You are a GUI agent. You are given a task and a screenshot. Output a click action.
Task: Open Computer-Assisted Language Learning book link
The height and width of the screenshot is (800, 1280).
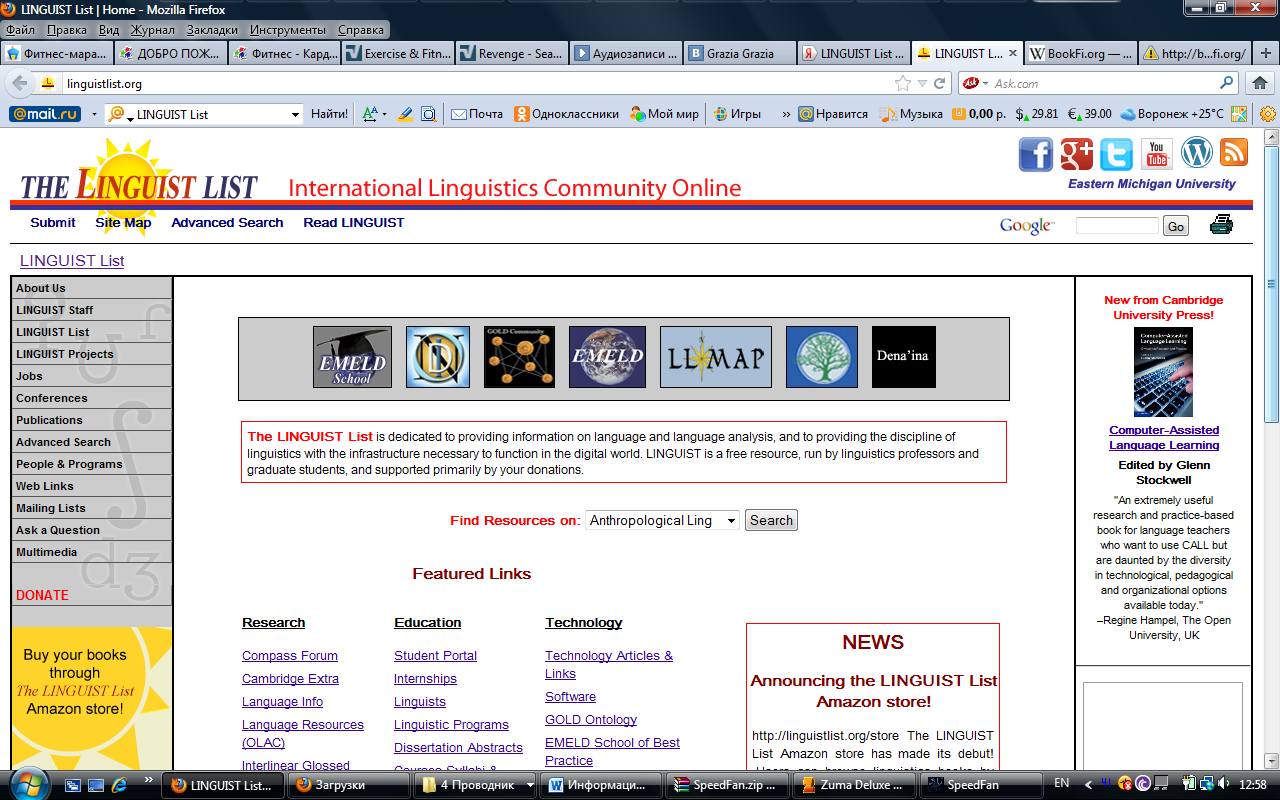click(1164, 438)
